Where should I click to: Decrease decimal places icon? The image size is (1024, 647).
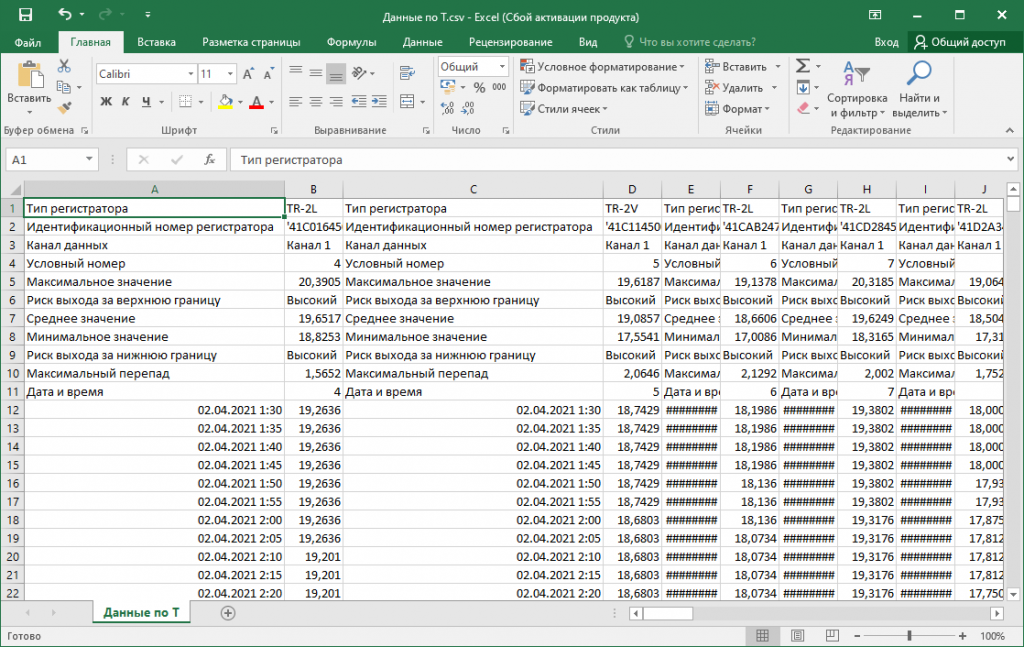[x=468, y=108]
